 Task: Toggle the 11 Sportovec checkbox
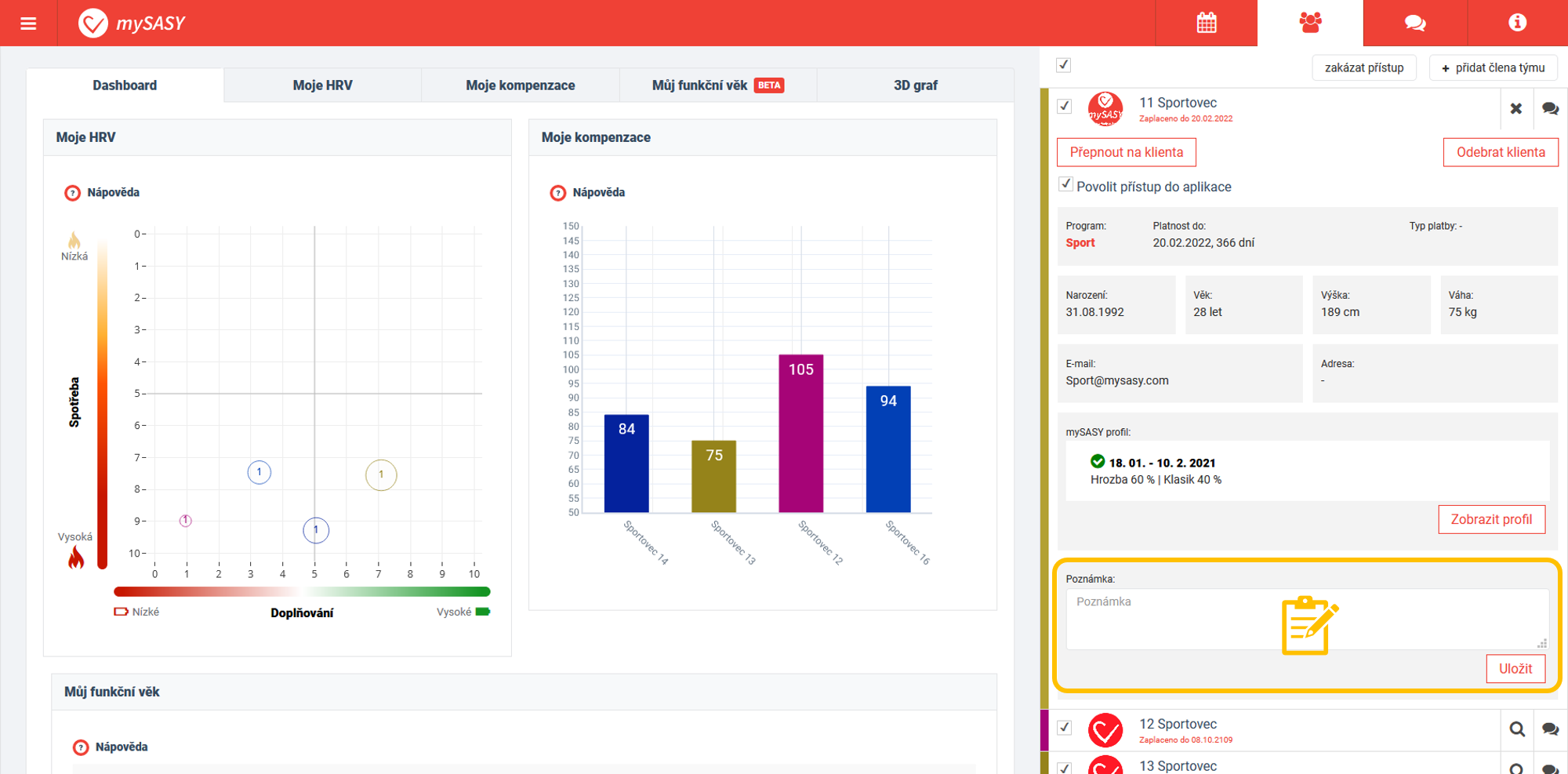tap(1064, 106)
